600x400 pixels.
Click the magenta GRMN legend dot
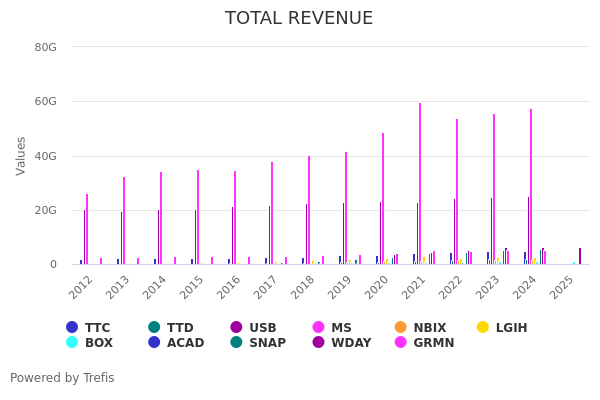401,342
